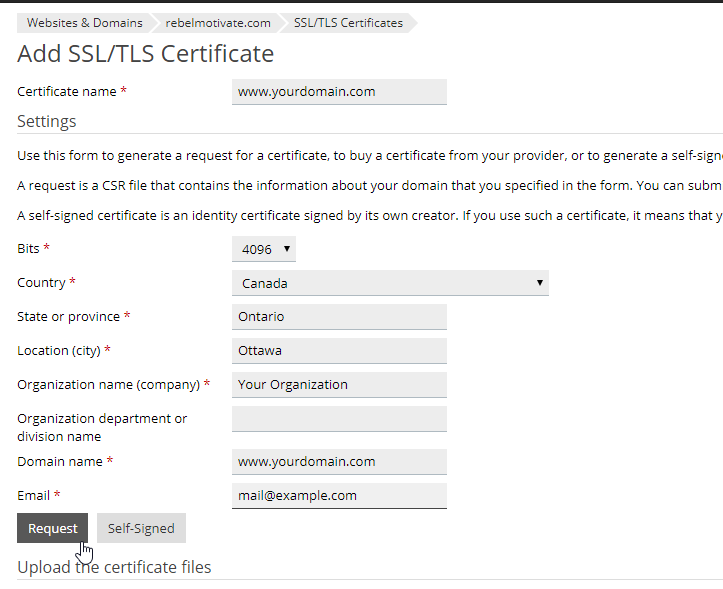Select the SSL/TLS Certificates breadcrumb
The height and width of the screenshot is (589, 723).
(348, 23)
